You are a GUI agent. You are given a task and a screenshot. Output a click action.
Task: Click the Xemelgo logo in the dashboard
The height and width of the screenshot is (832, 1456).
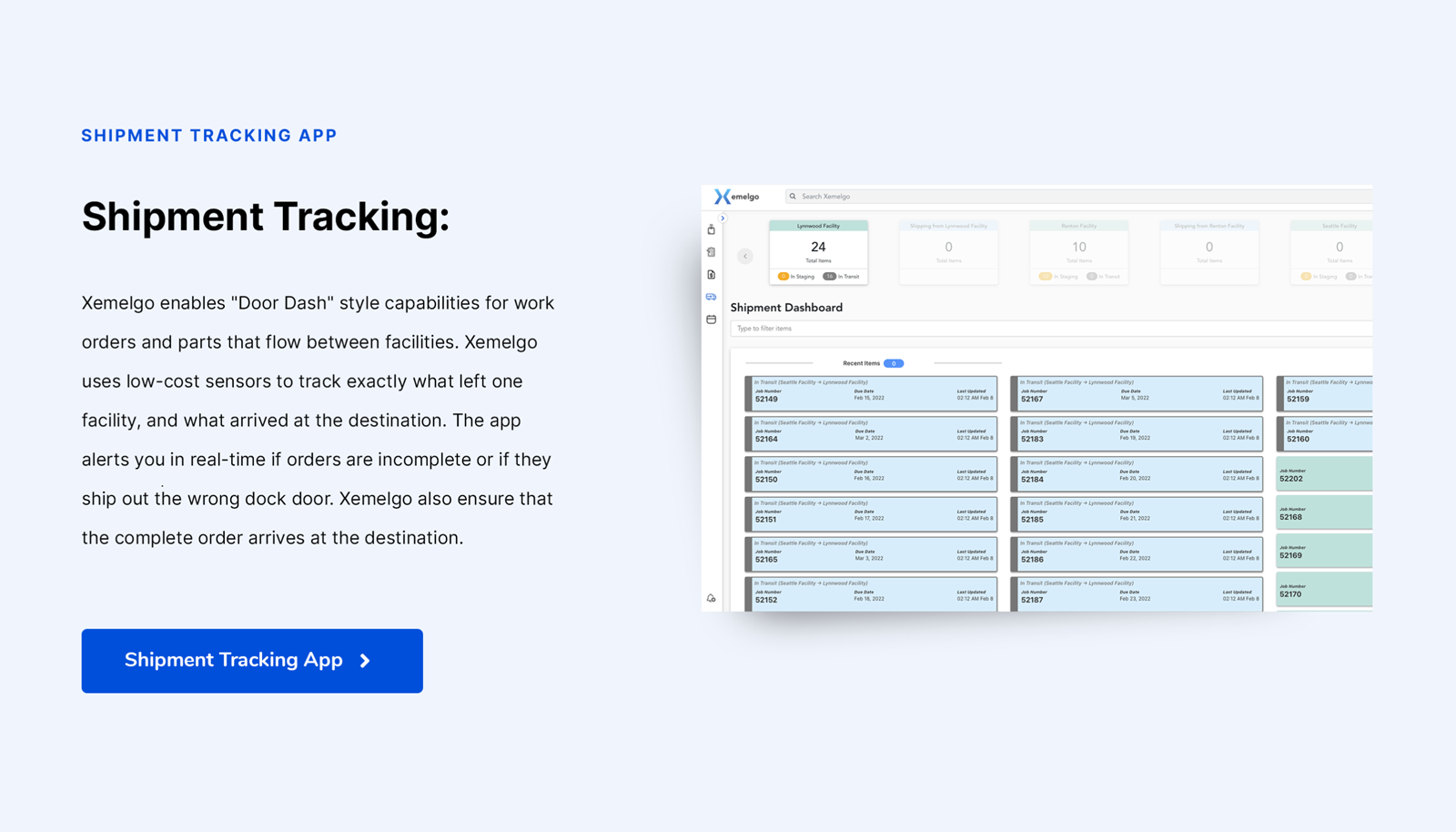tap(736, 197)
